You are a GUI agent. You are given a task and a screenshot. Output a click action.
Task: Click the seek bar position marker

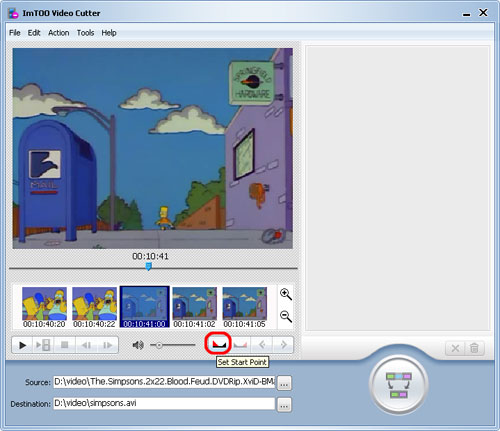click(x=149, y=266)
